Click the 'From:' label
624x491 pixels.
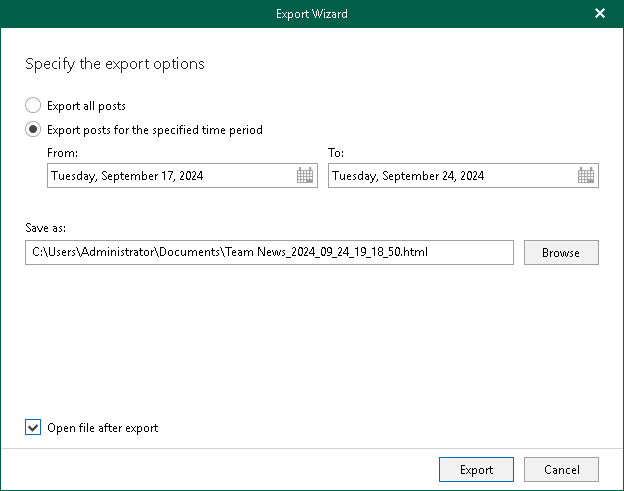click(62, 152)
